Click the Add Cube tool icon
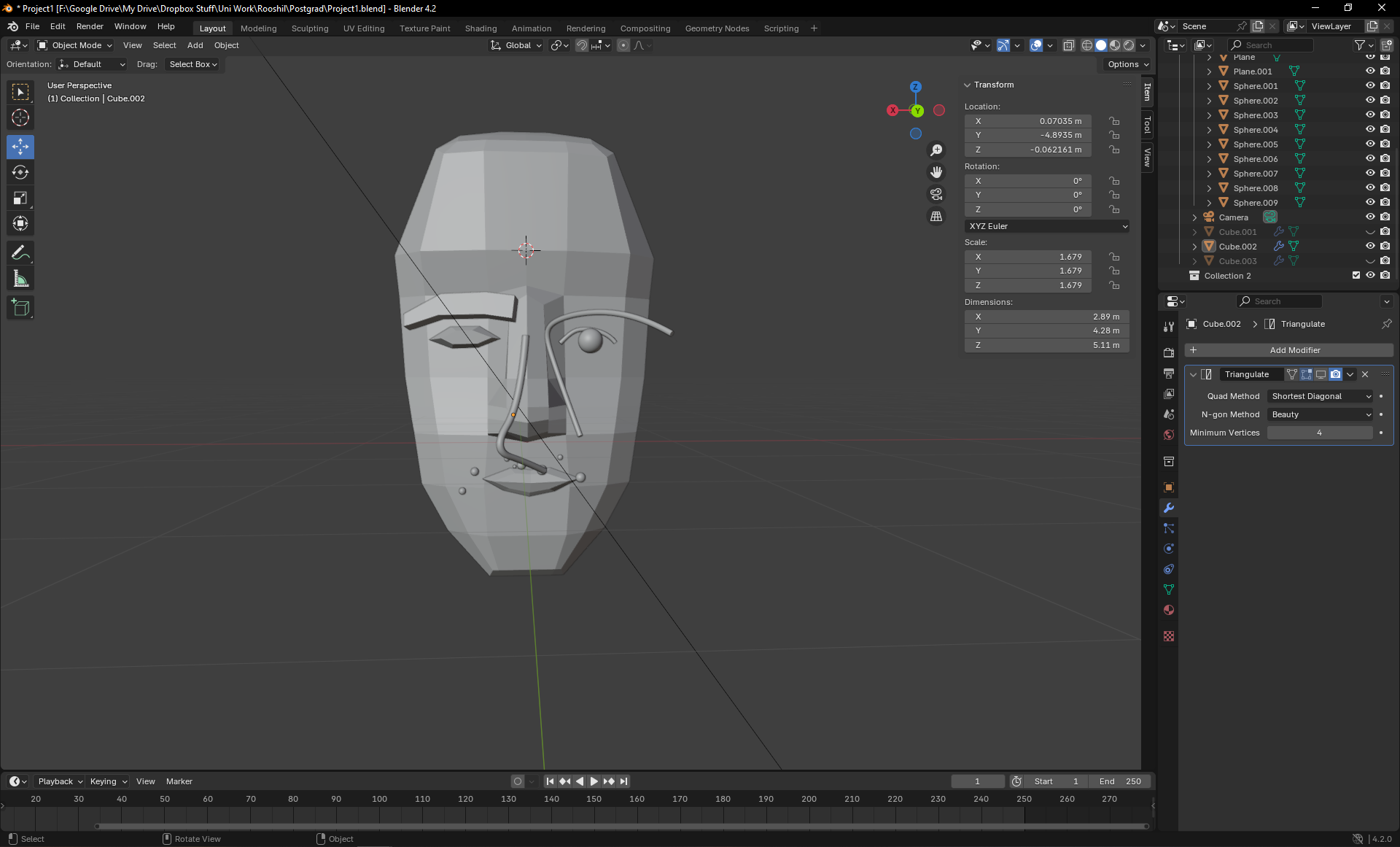This screenshot has width=1400, height=847. click(20, 308)
